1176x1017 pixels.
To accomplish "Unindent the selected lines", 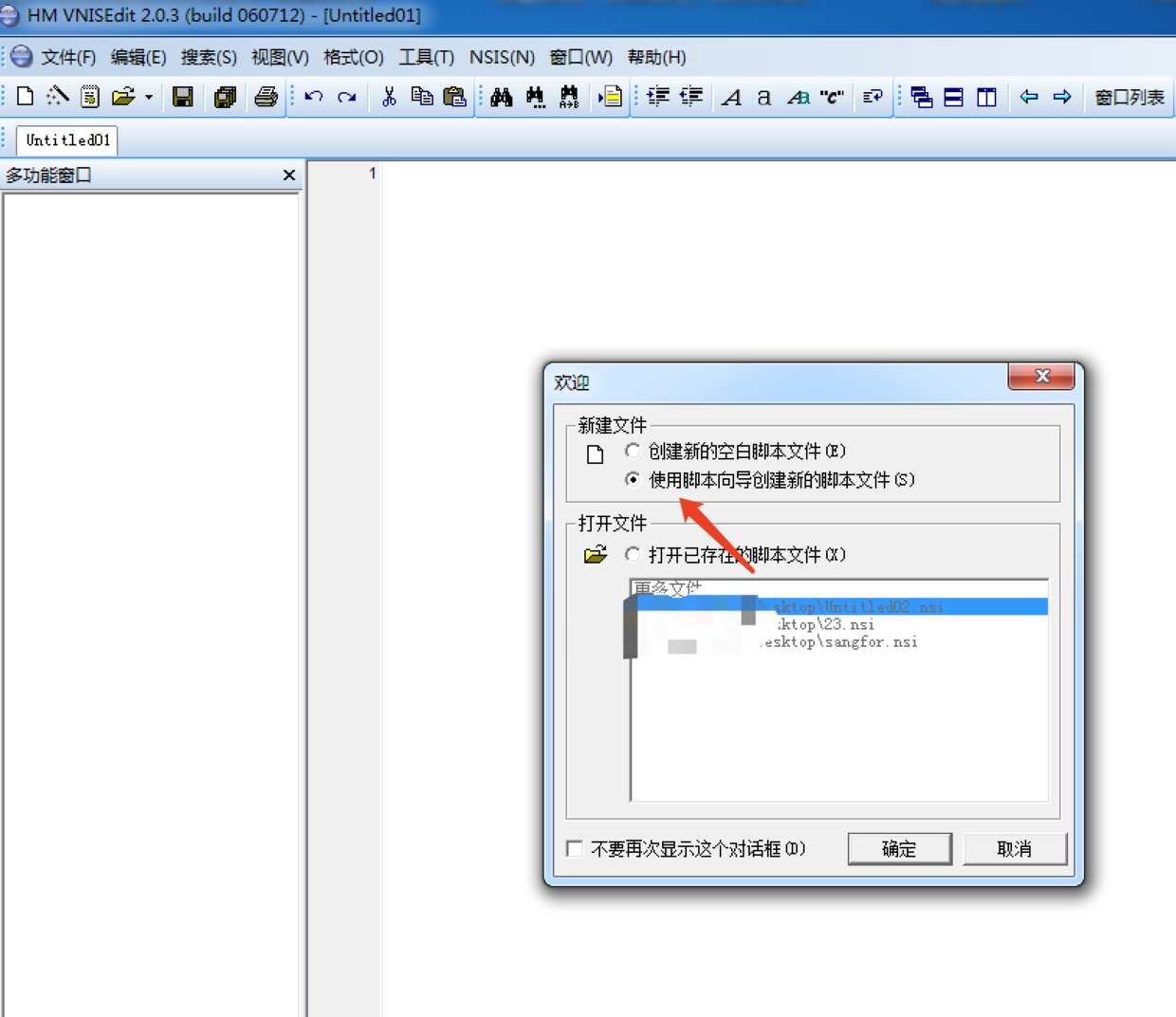I will pyautogui.click(x=691, y=96).
